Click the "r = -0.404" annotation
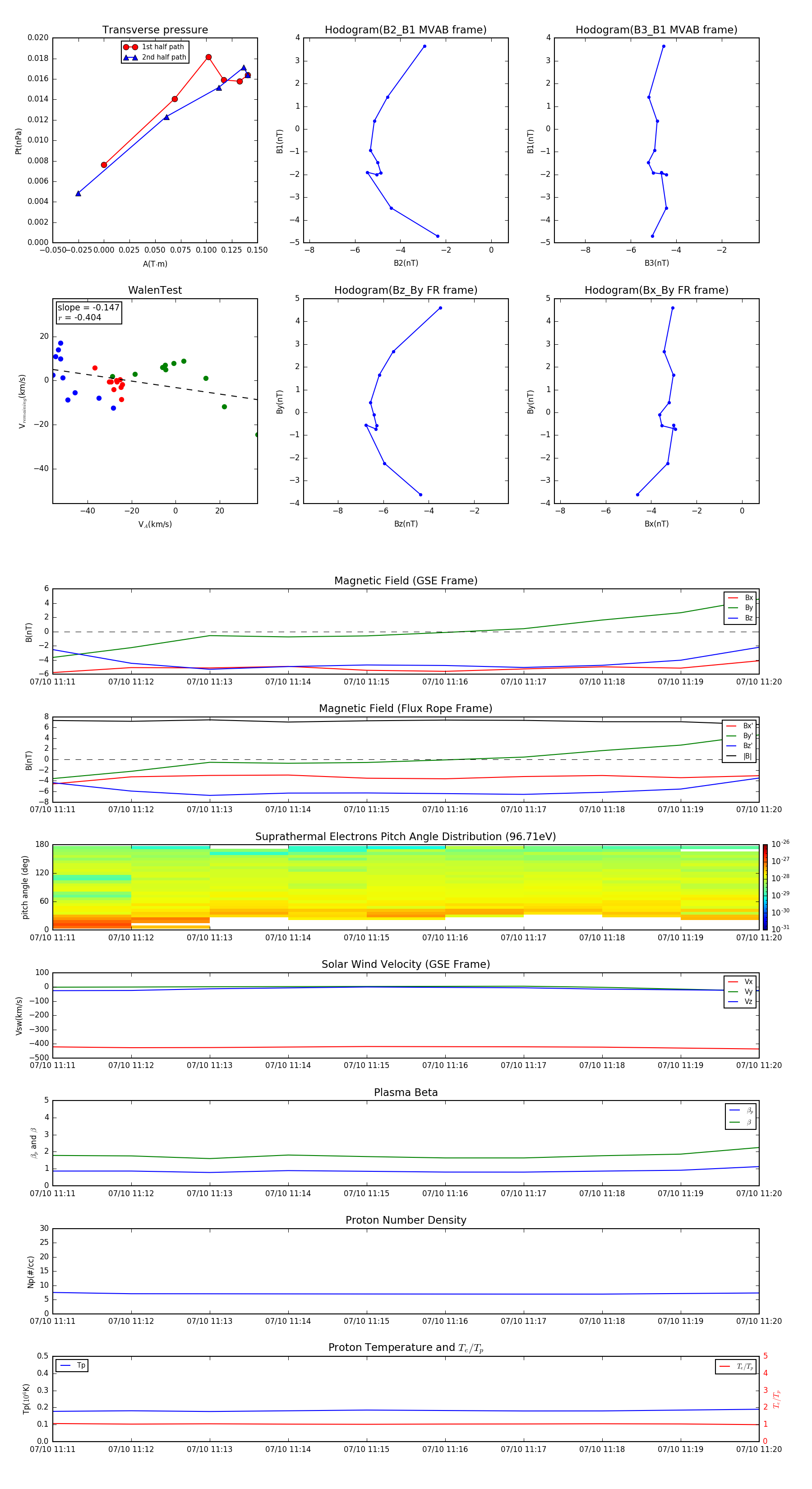Viewport: 812px width, 1489px height. (80, 317)
